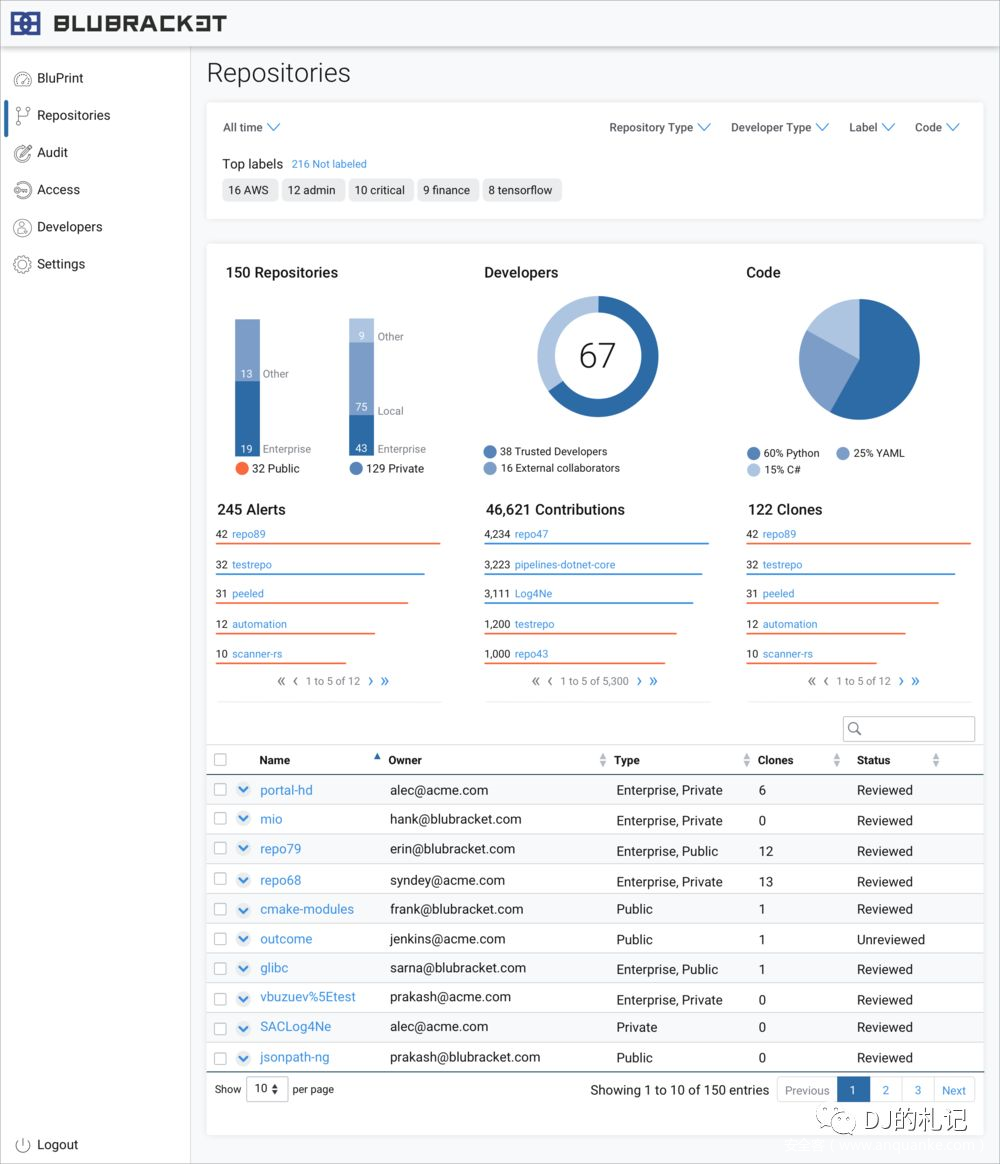Click the Logout power icon

(23, 1145)
